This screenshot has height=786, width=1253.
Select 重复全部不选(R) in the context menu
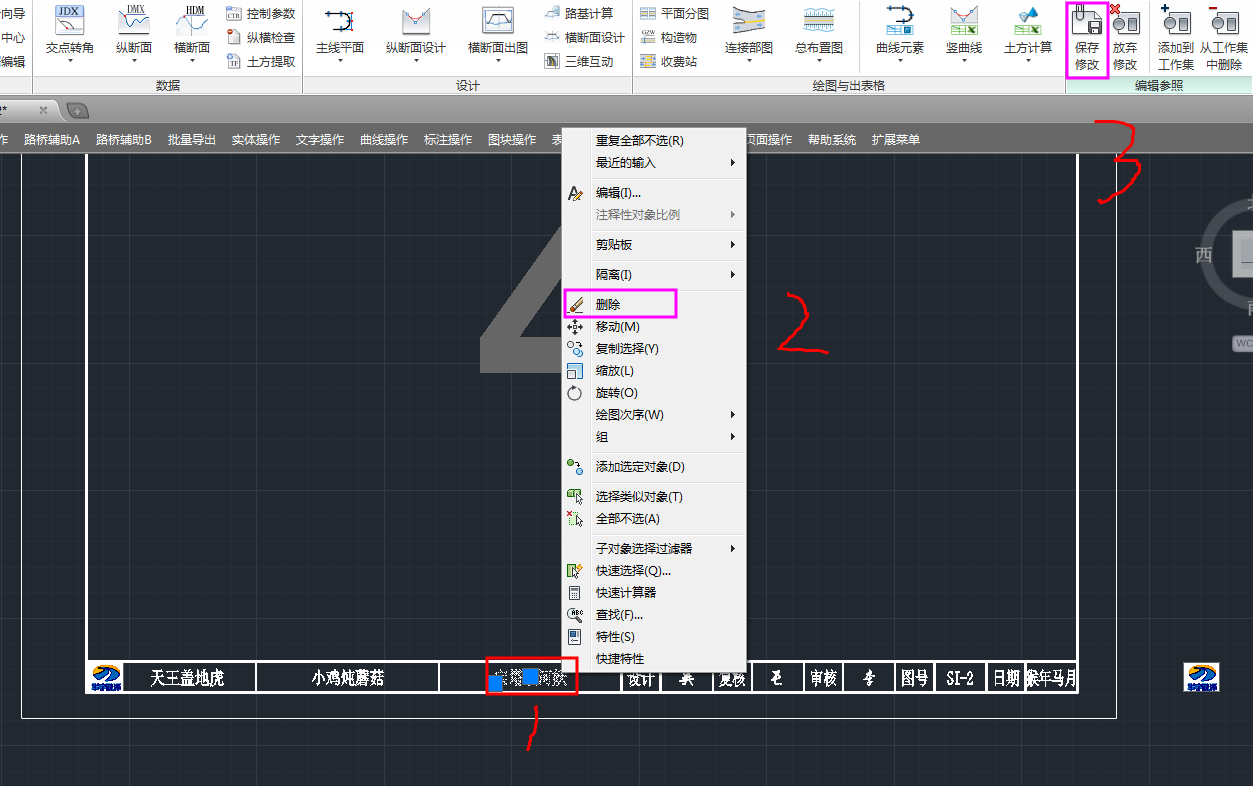654,141
